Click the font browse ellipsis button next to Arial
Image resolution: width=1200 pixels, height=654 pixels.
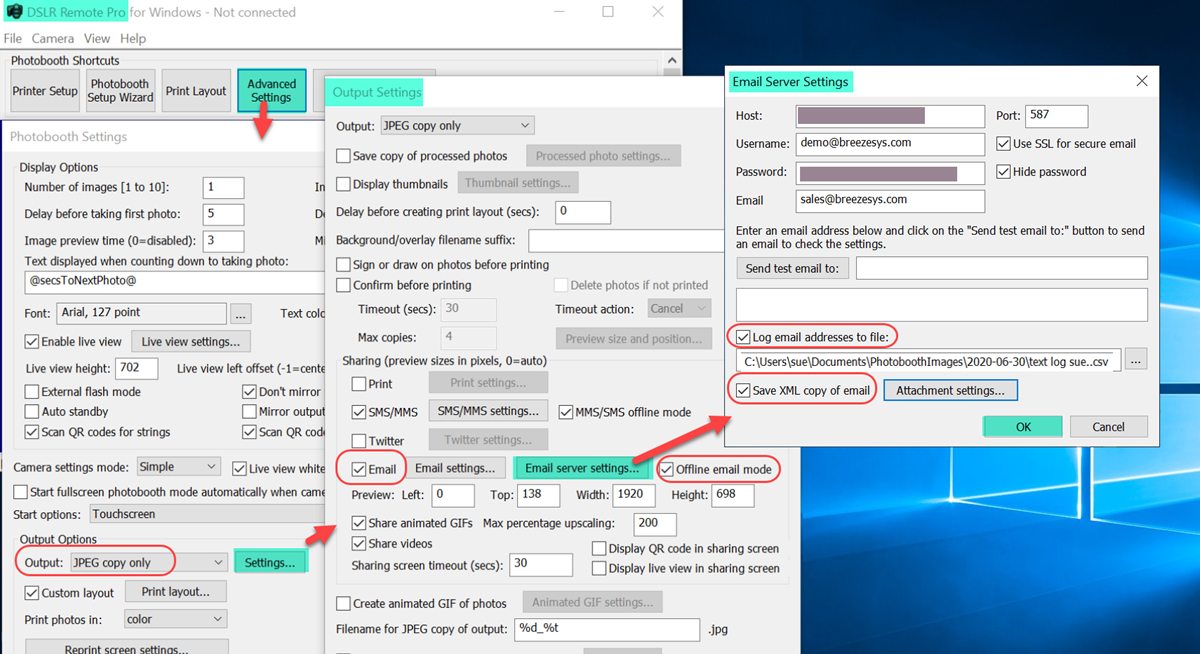[x=241, y=313]
